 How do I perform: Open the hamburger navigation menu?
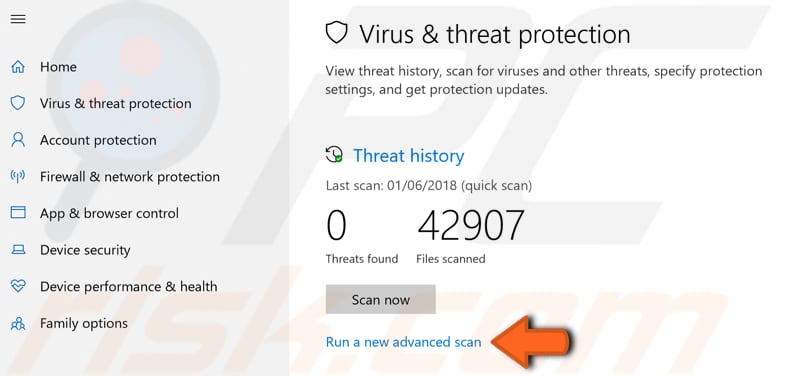pos(18,19)
